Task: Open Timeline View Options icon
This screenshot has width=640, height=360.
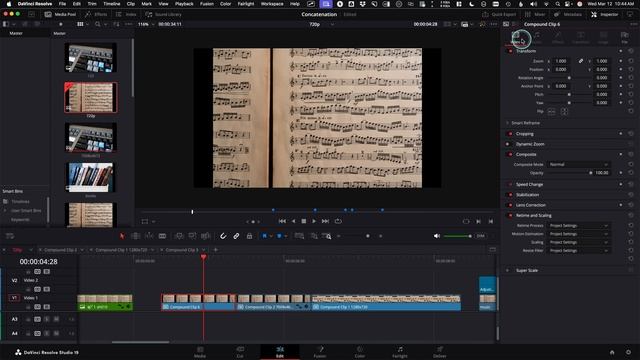Action: (x=10, y=236)
